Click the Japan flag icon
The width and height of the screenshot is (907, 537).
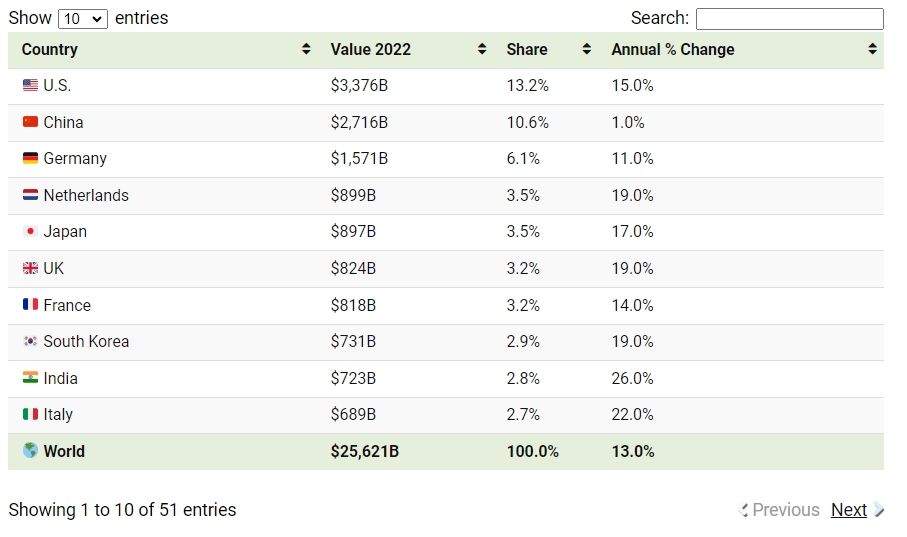click(30, 231)
